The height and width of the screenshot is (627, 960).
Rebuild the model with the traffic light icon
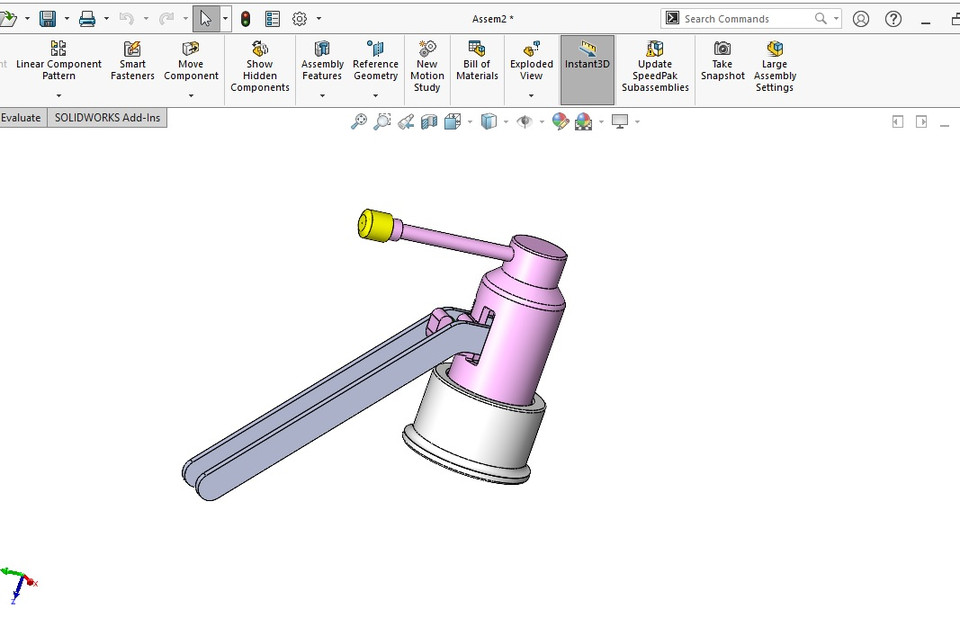[245, 18]
